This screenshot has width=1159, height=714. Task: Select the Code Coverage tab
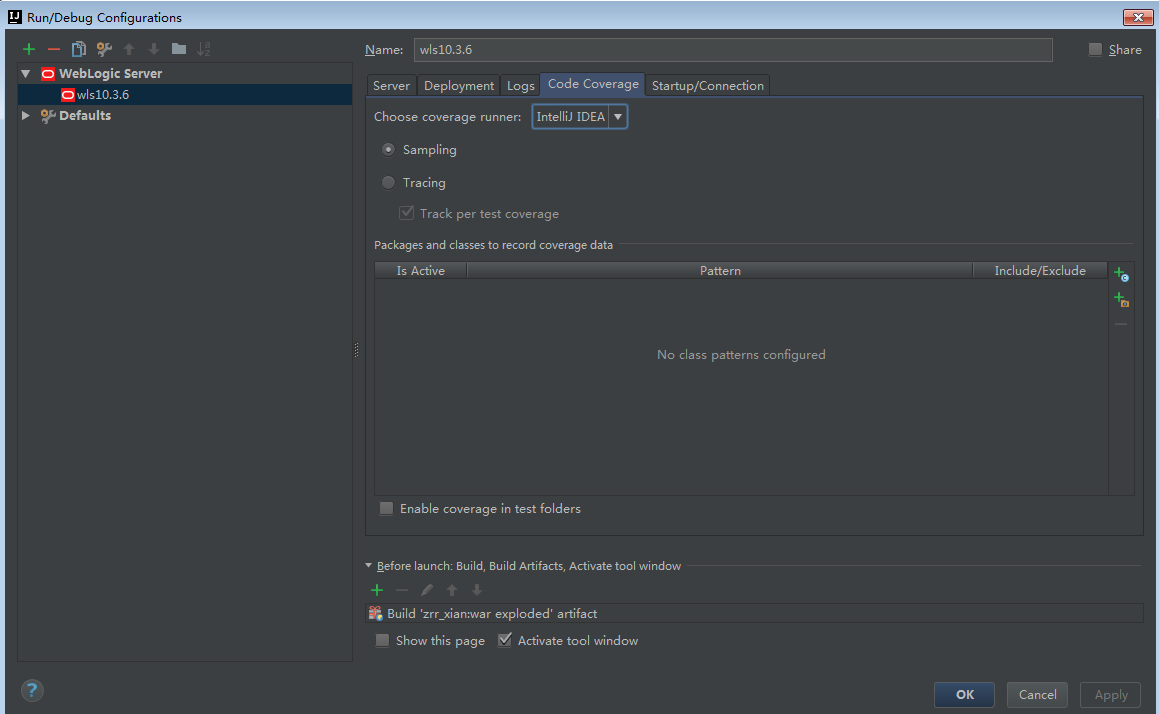click(x=593, y=84)
